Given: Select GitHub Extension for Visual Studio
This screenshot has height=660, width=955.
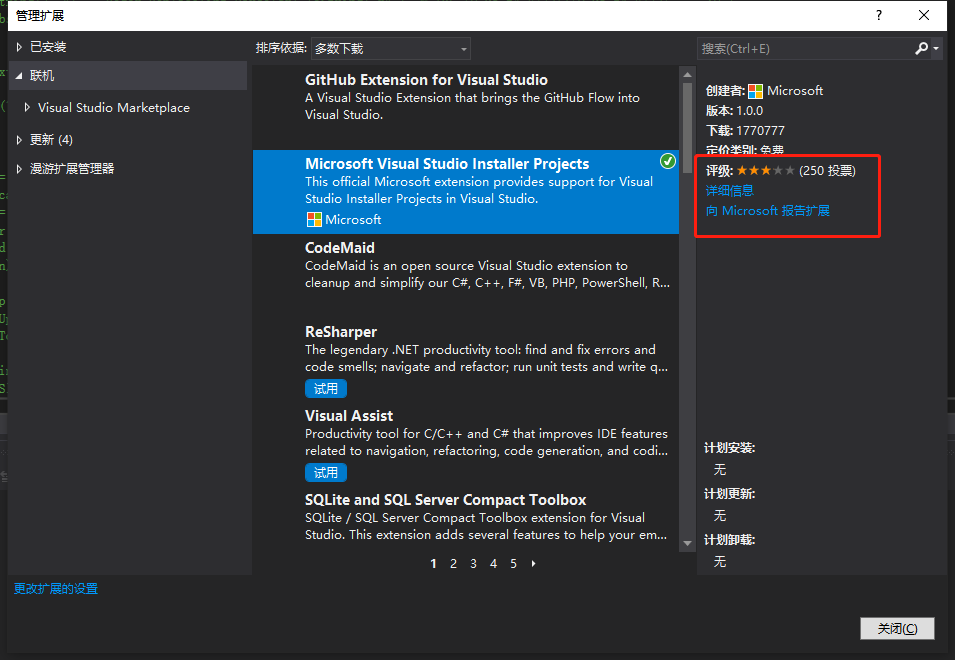Looking at the screenshot, I should click(x=466, y=108).
